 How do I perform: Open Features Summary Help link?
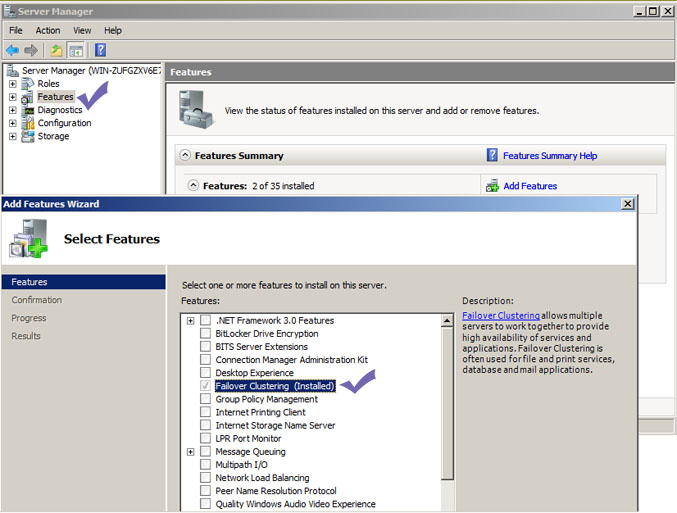pos(550,155)
